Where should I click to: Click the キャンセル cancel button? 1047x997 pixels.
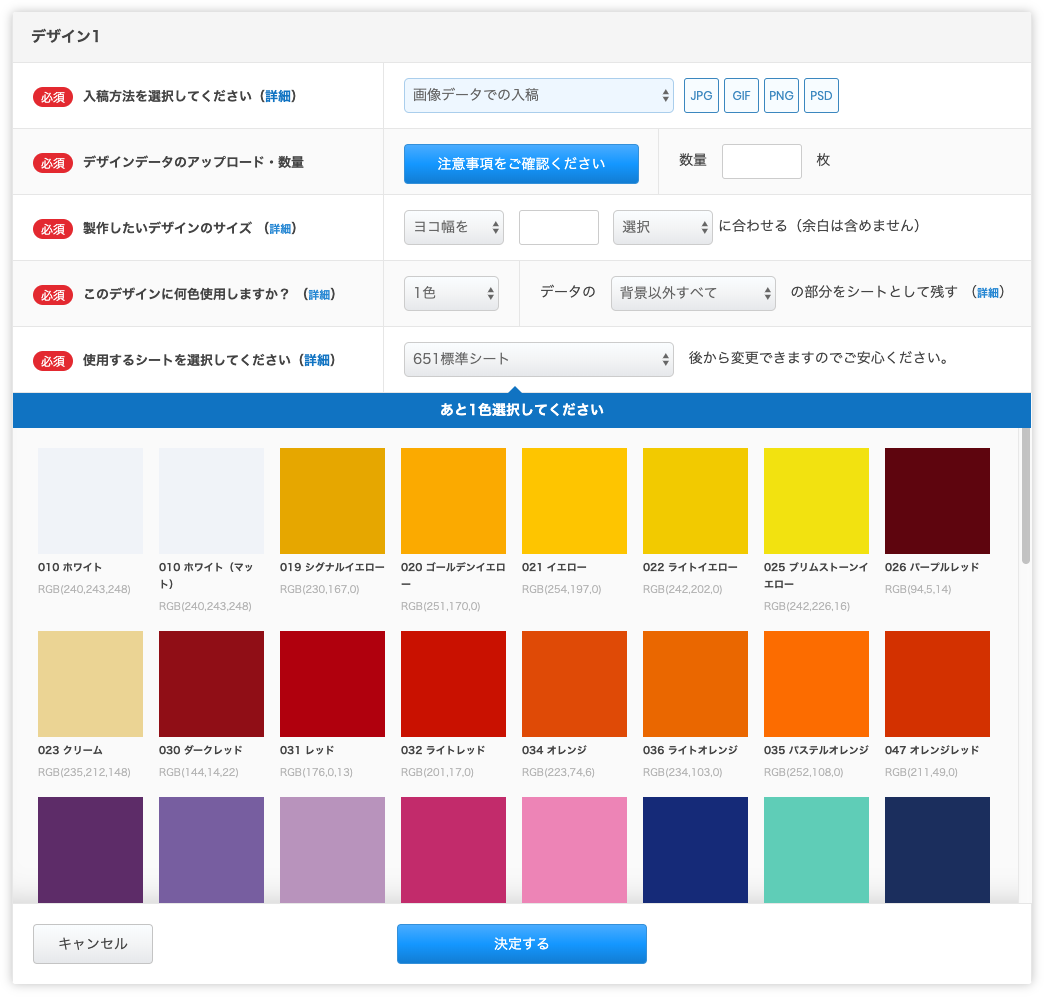92,943
